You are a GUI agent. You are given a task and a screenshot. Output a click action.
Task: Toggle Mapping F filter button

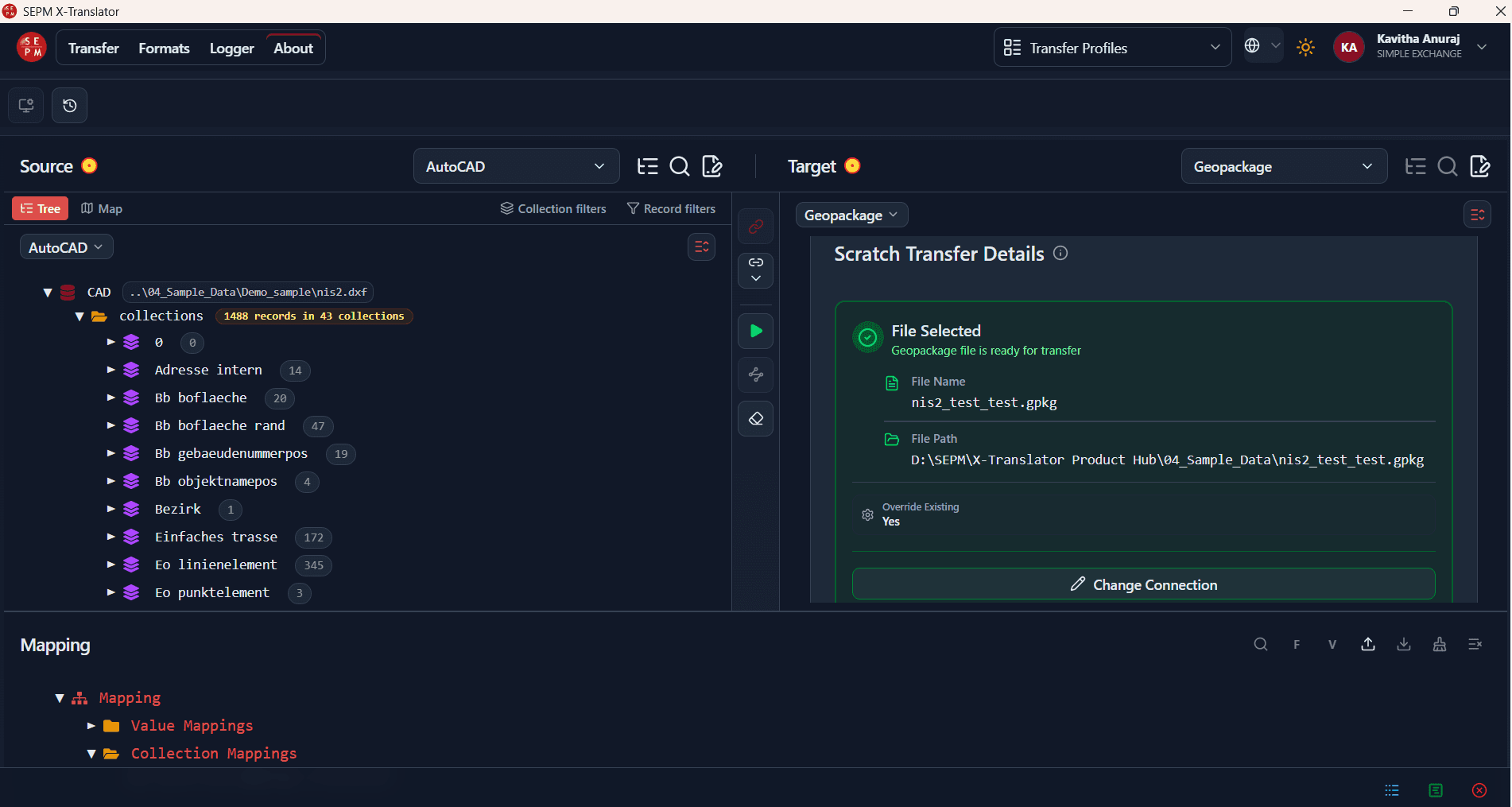coord(1297,644)
